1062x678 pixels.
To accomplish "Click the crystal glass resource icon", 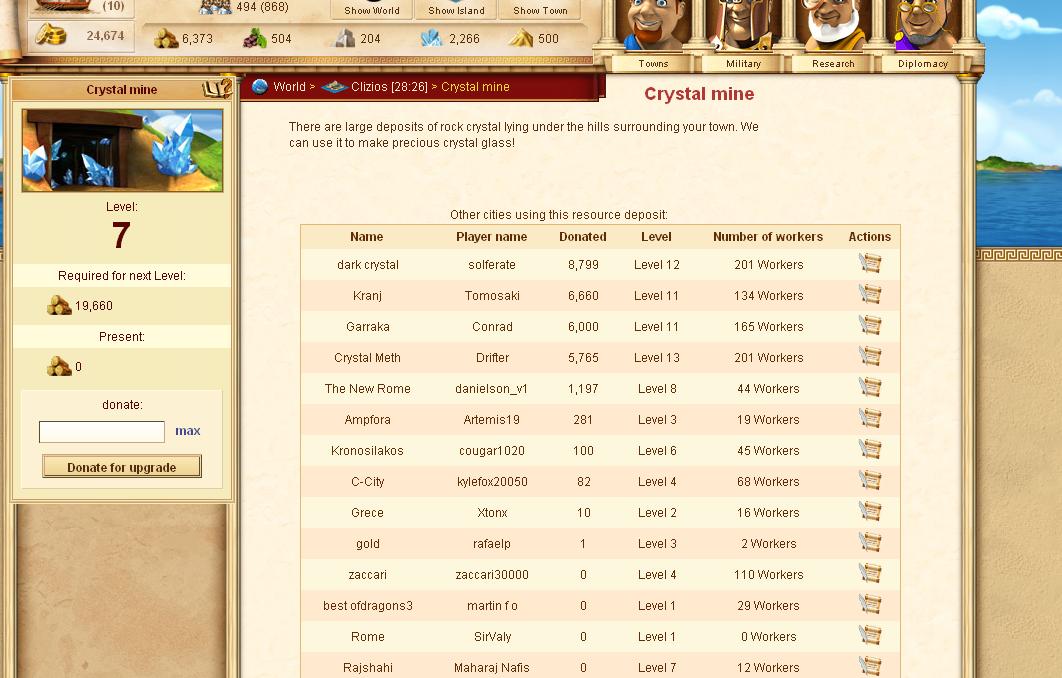I will tap(431, 38).
